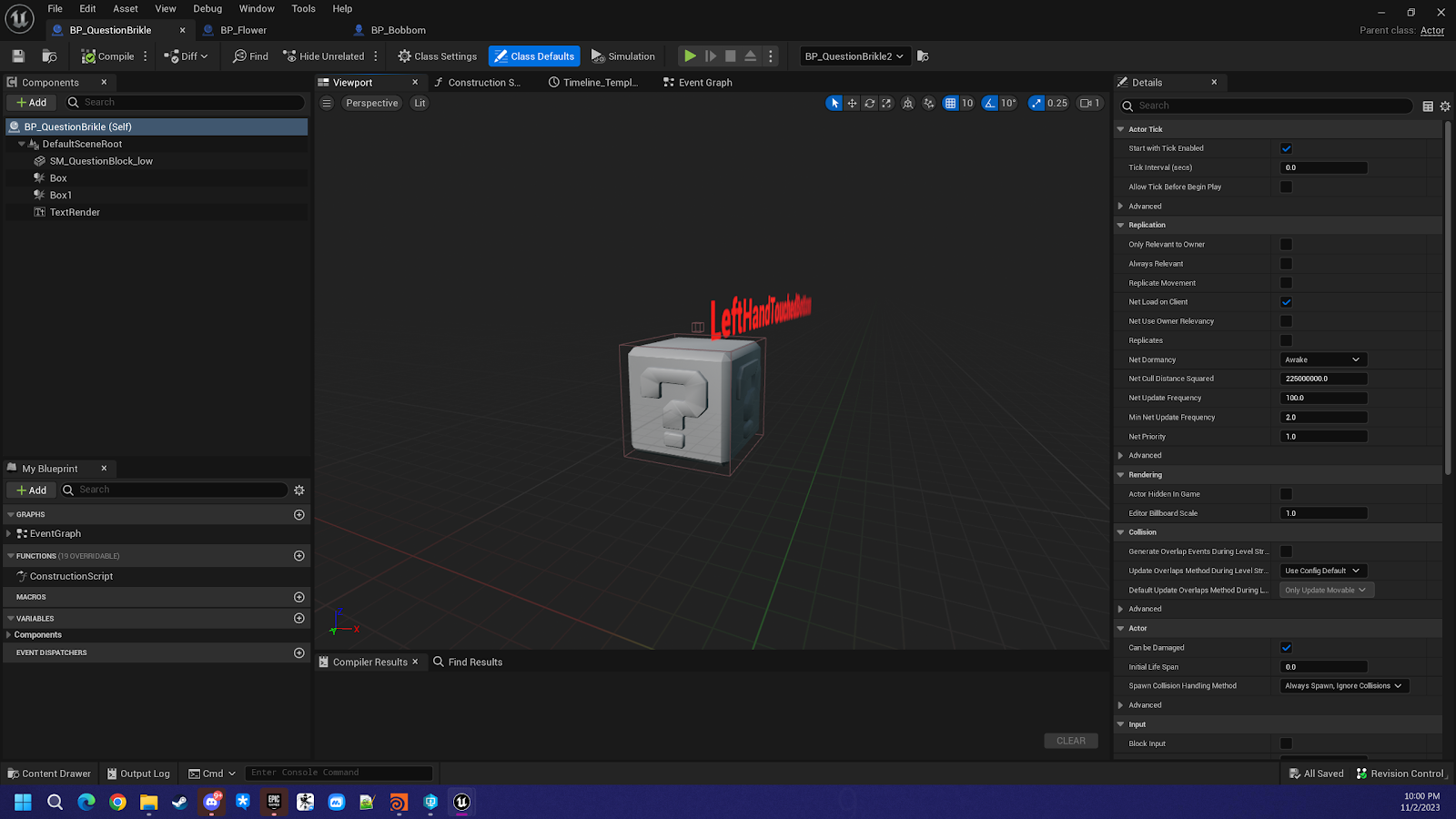Open Compile options menu dots
Viewport: 1456px width, 819px height.
pos(146,56)
